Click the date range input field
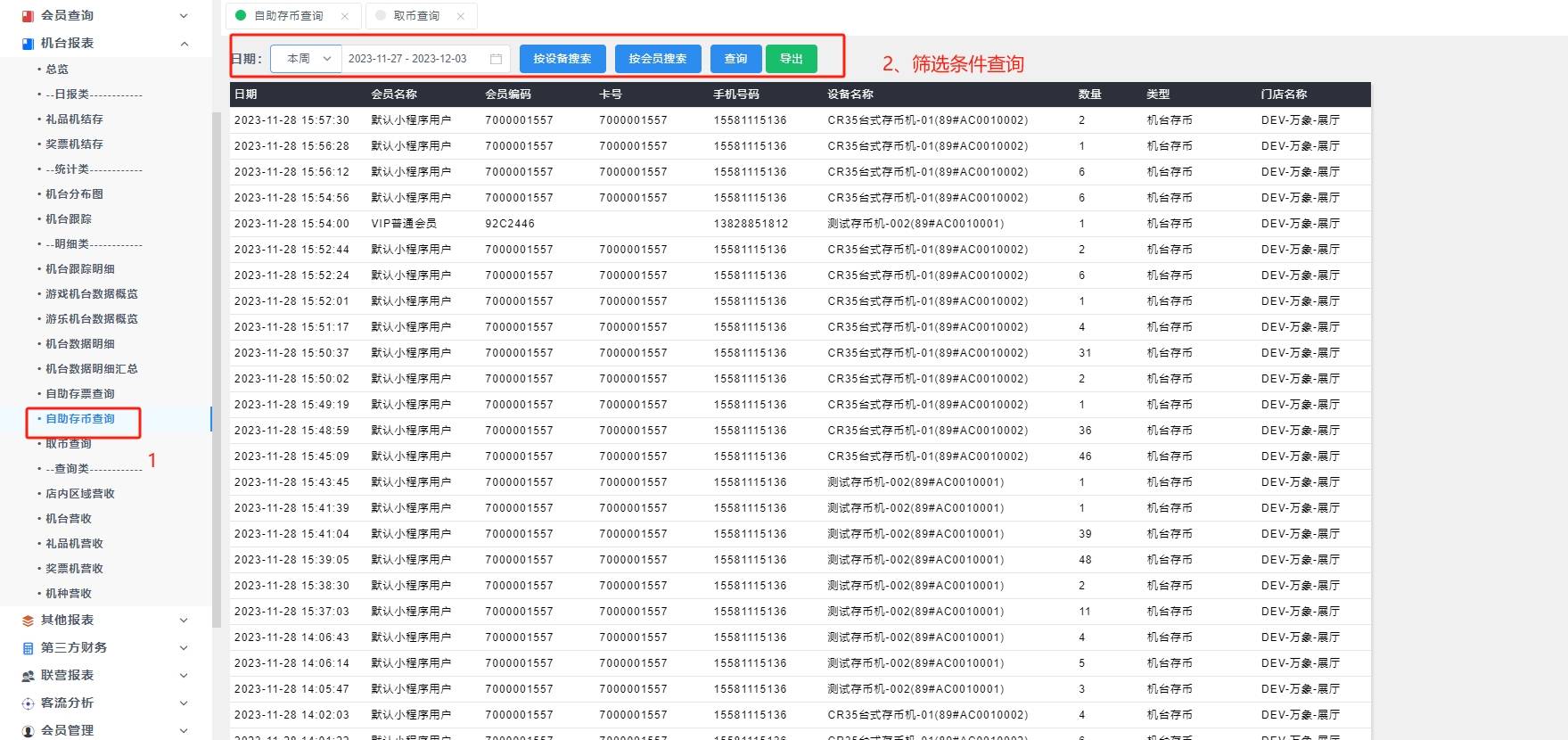The image size is (1568, 740). pos(426,59)
